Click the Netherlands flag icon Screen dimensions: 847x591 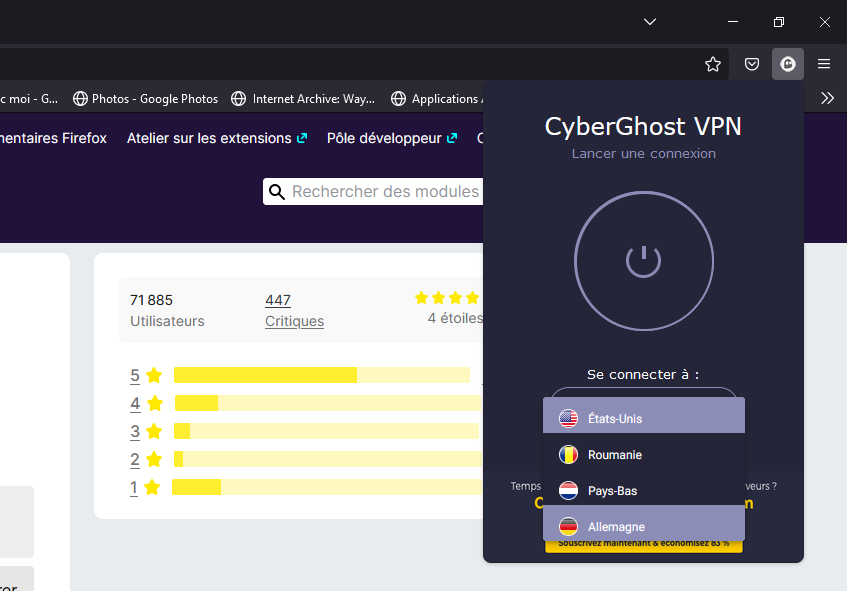568,491
